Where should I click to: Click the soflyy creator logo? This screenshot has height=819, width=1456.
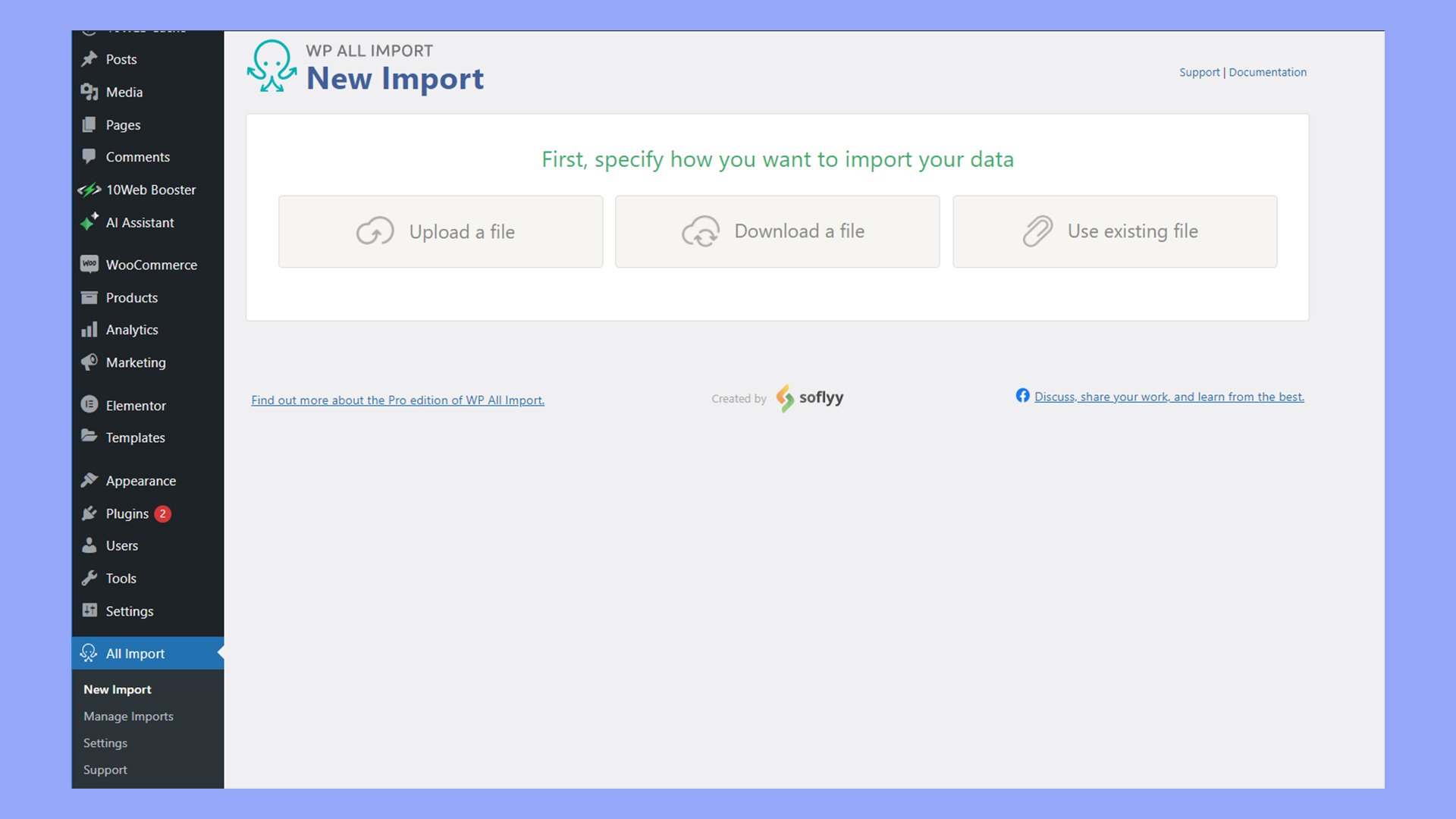click(810, 397)
